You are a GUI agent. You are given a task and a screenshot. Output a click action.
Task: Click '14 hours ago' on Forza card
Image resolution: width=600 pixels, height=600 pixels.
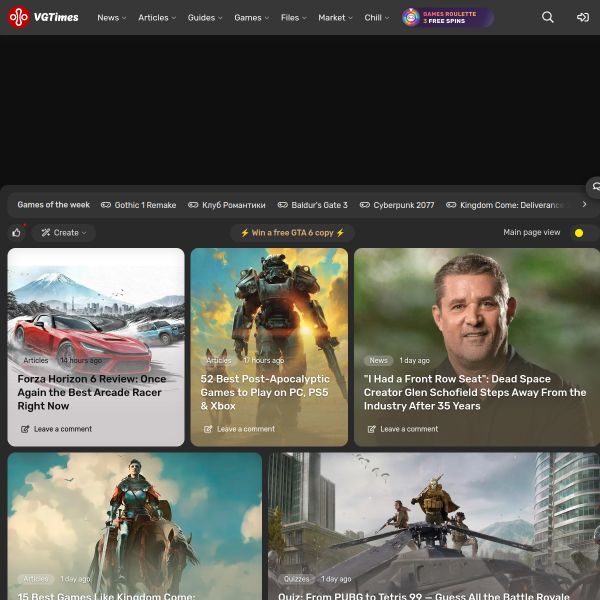tap(81, 360)
